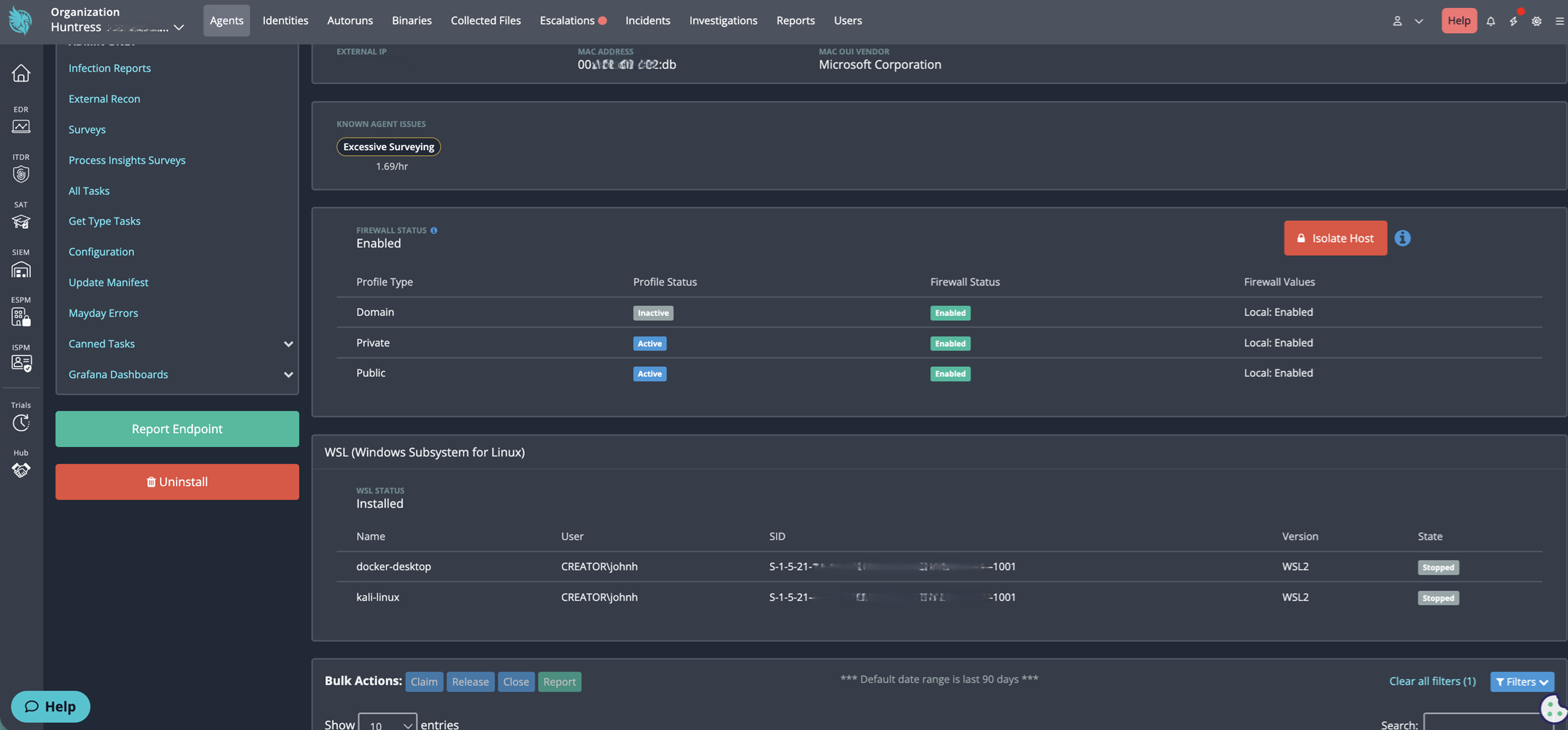Click the Uninstall button
The height and width of the screenshot is (730, 1568).
(177, 482)
